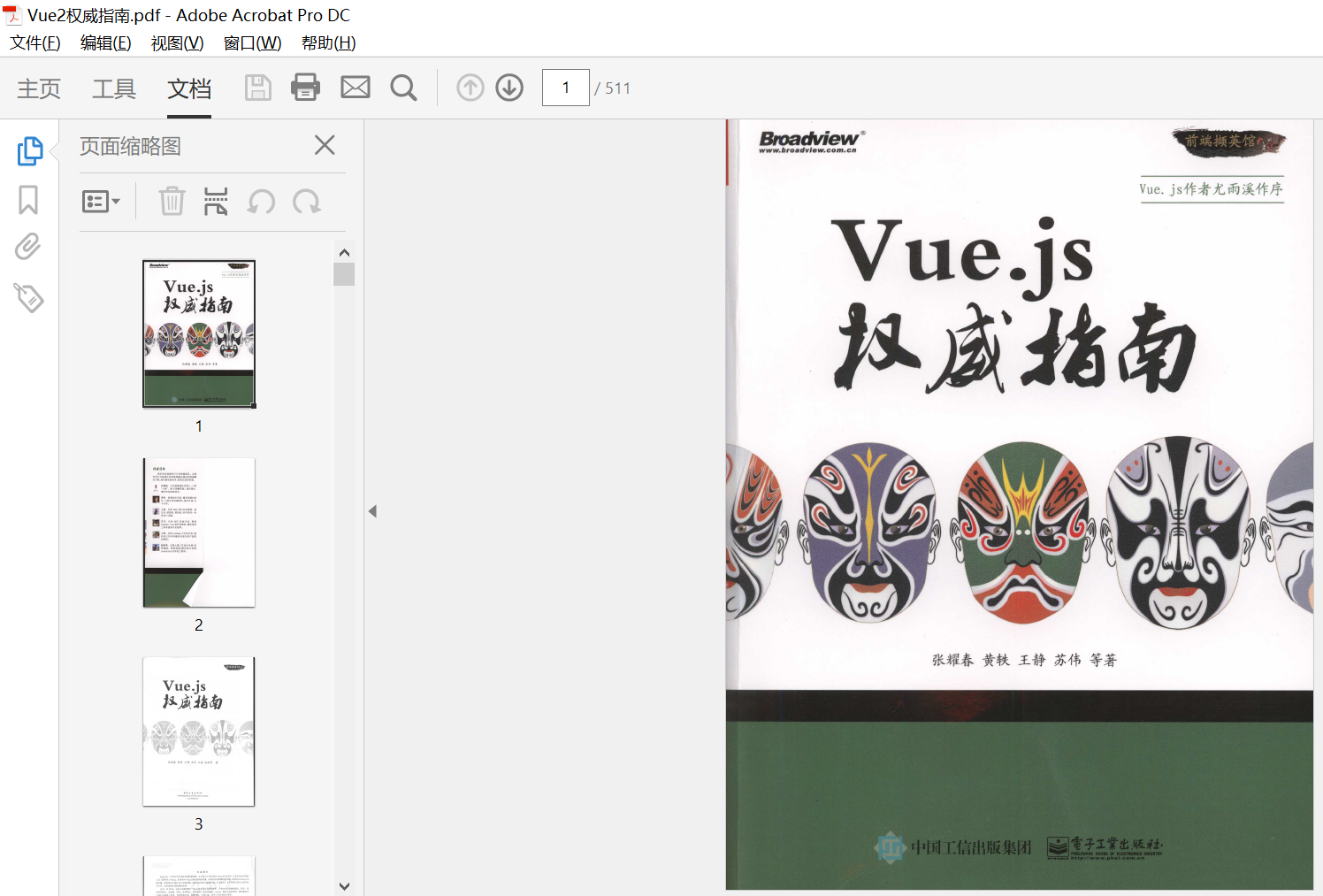
Task: Click thumbnail label number 2
Action: 199,625
